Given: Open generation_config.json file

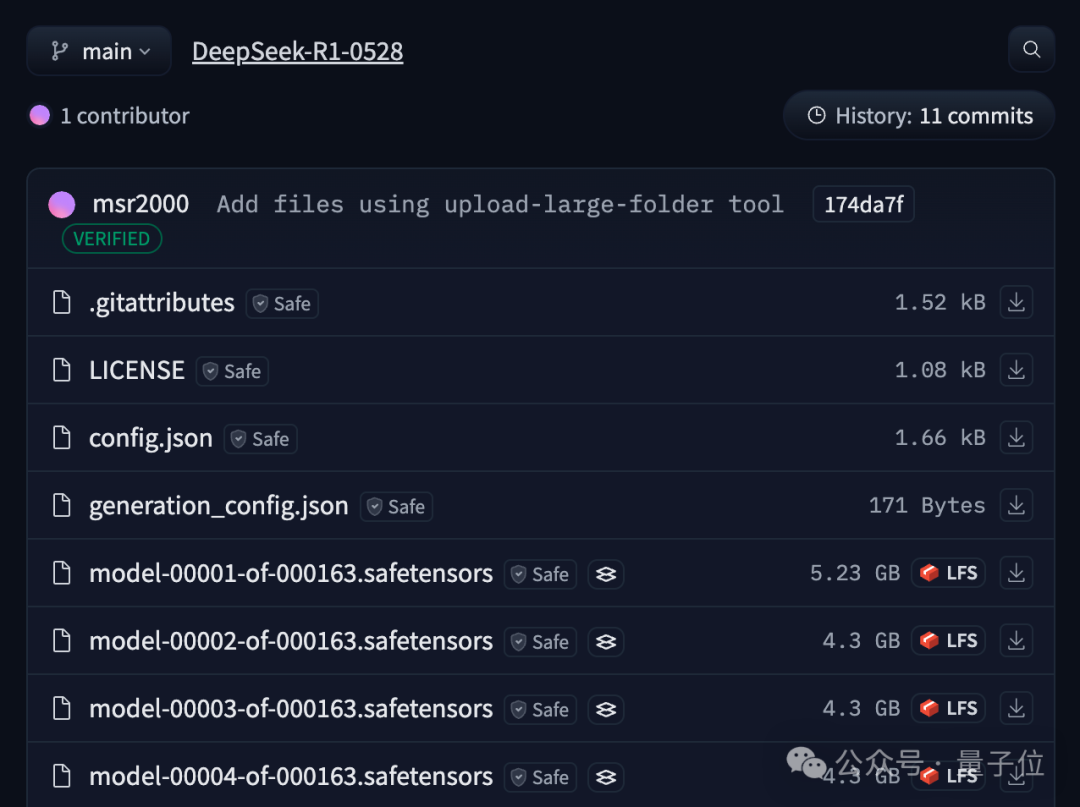Looking at the screenshot, I should (x=219, y=505).
